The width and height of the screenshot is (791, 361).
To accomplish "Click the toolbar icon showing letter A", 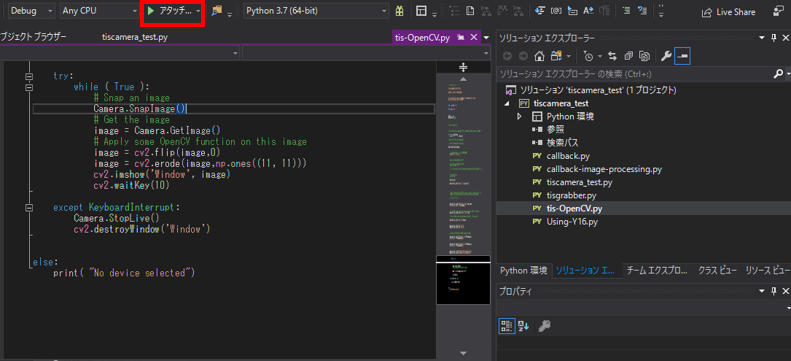I will [x=588, y=11].
